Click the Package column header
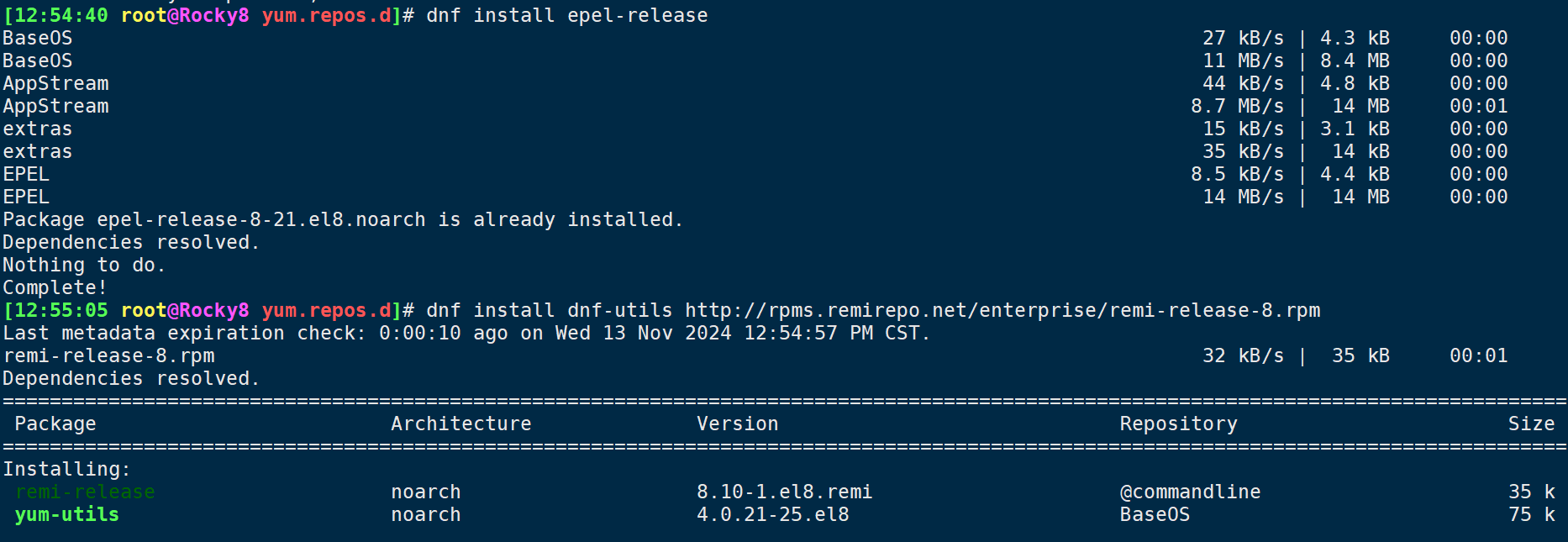1568x542 pixels. 55,424
